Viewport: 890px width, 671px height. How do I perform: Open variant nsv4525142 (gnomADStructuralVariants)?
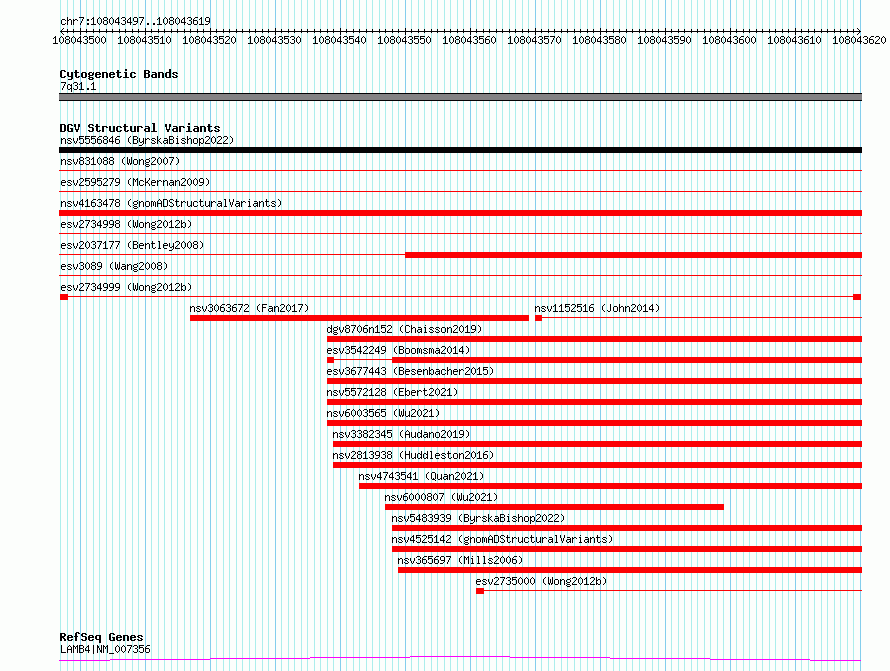click(502, 539)
